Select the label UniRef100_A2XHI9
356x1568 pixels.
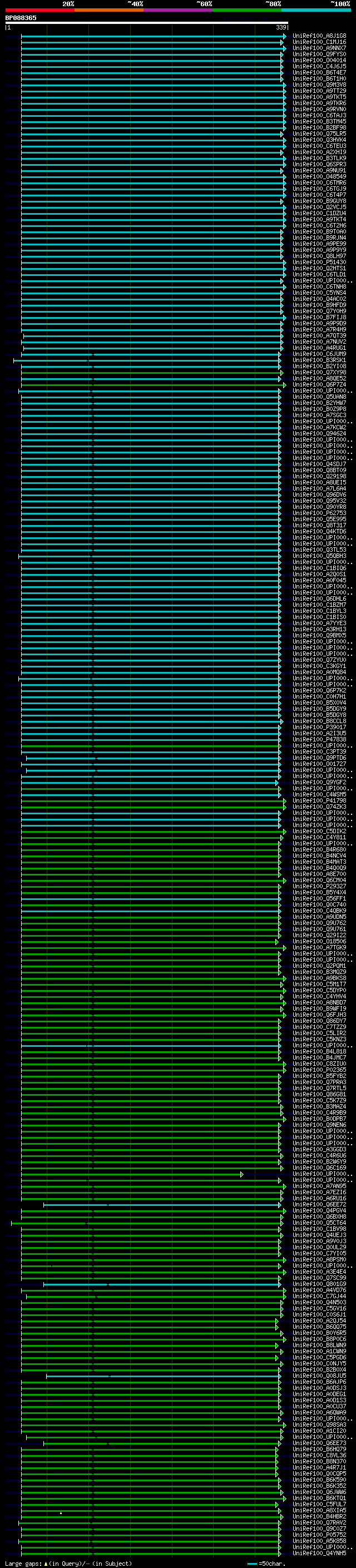[319, 152]
